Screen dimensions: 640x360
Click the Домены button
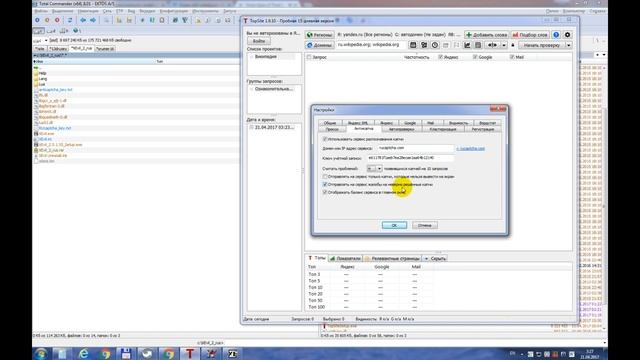click(x=320, y=45)
